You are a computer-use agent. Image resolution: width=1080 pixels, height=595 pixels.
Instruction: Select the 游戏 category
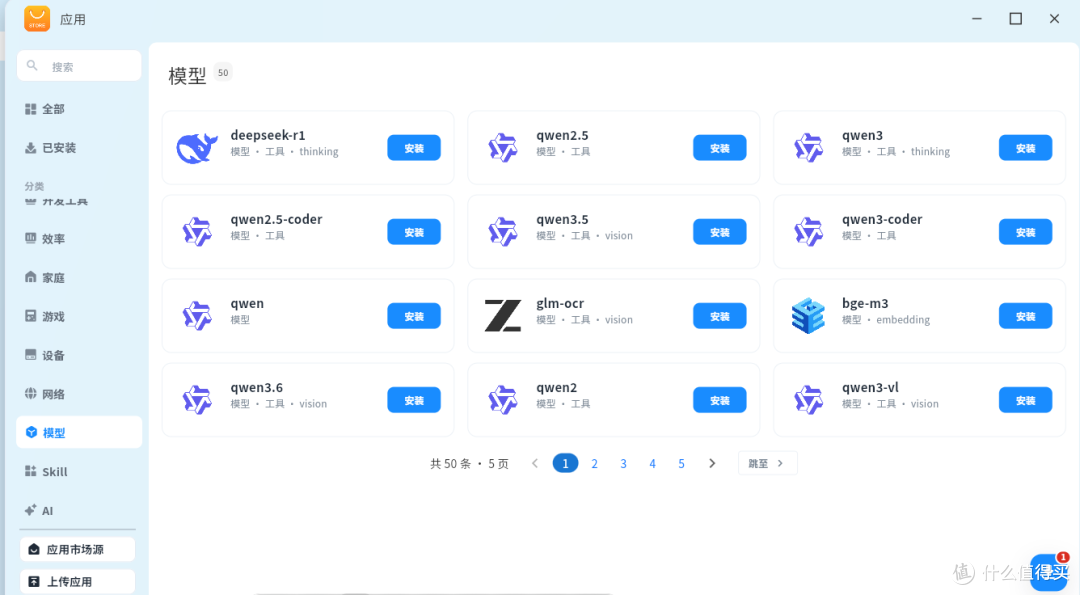[x=79, y=316]
